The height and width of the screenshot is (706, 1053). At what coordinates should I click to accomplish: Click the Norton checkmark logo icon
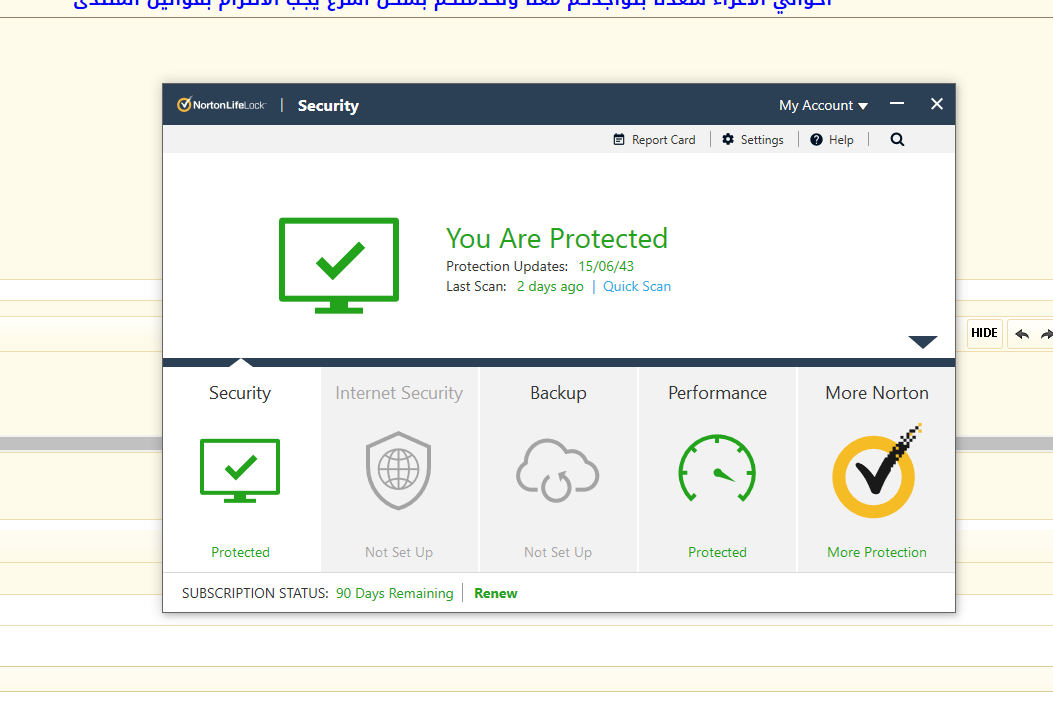[x=876, y=472]
